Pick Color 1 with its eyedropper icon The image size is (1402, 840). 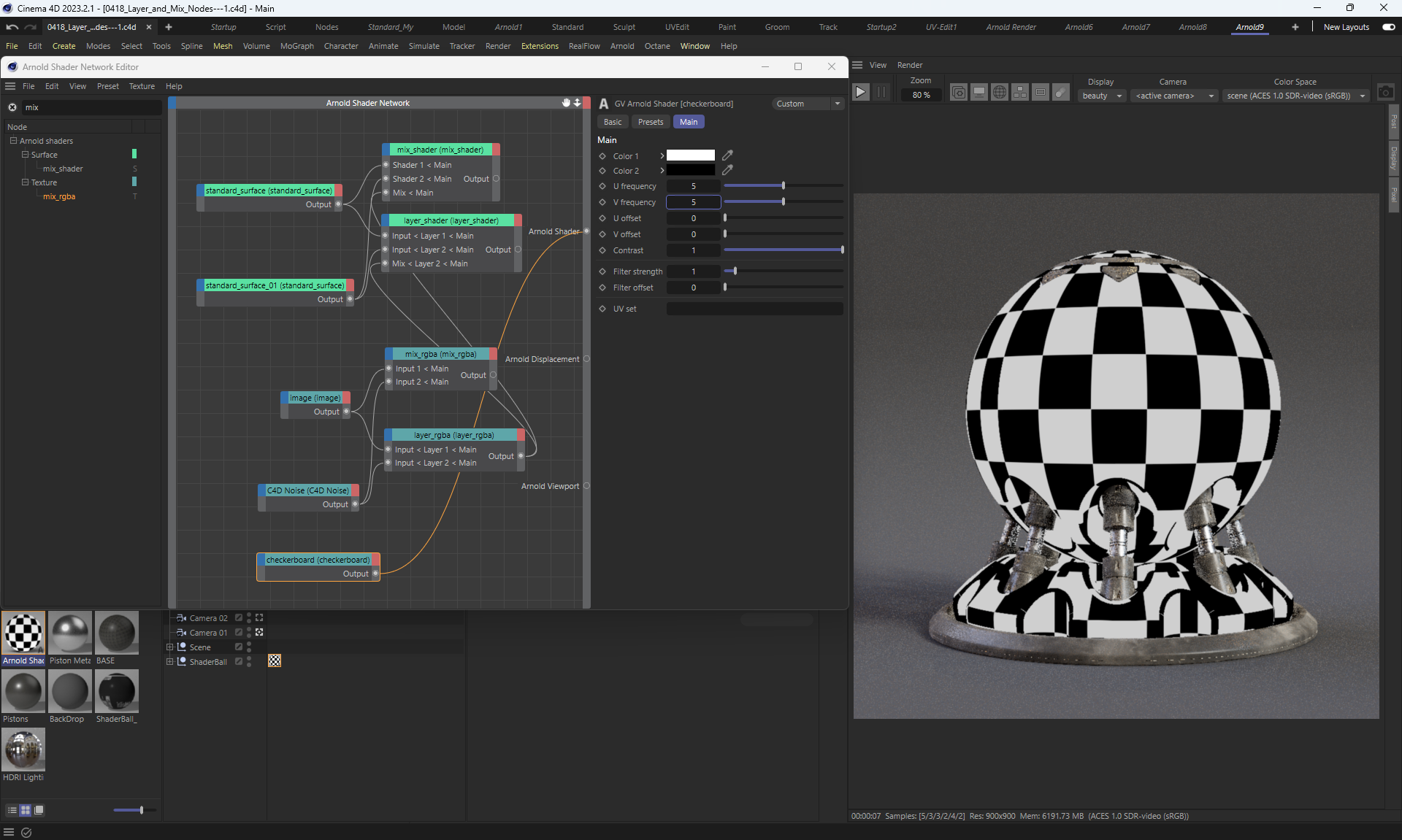click(x=727, y=155)
